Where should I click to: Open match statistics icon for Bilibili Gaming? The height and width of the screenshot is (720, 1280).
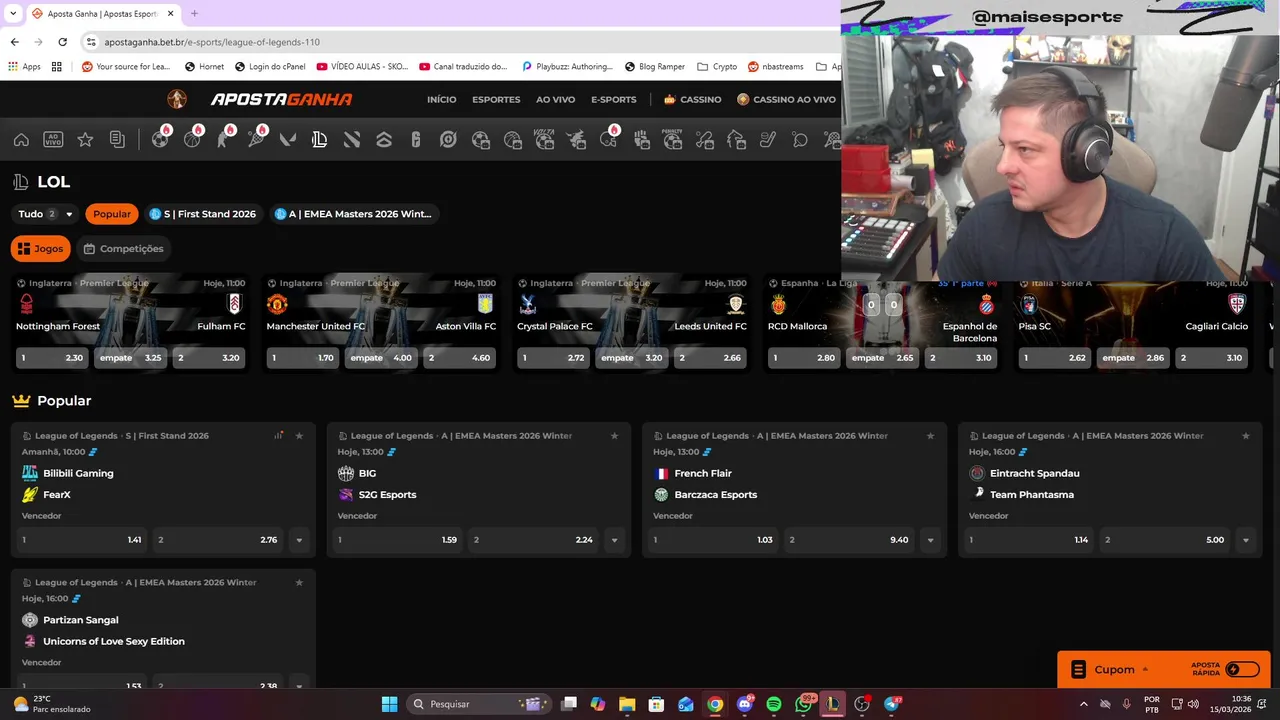click(279, 436)
